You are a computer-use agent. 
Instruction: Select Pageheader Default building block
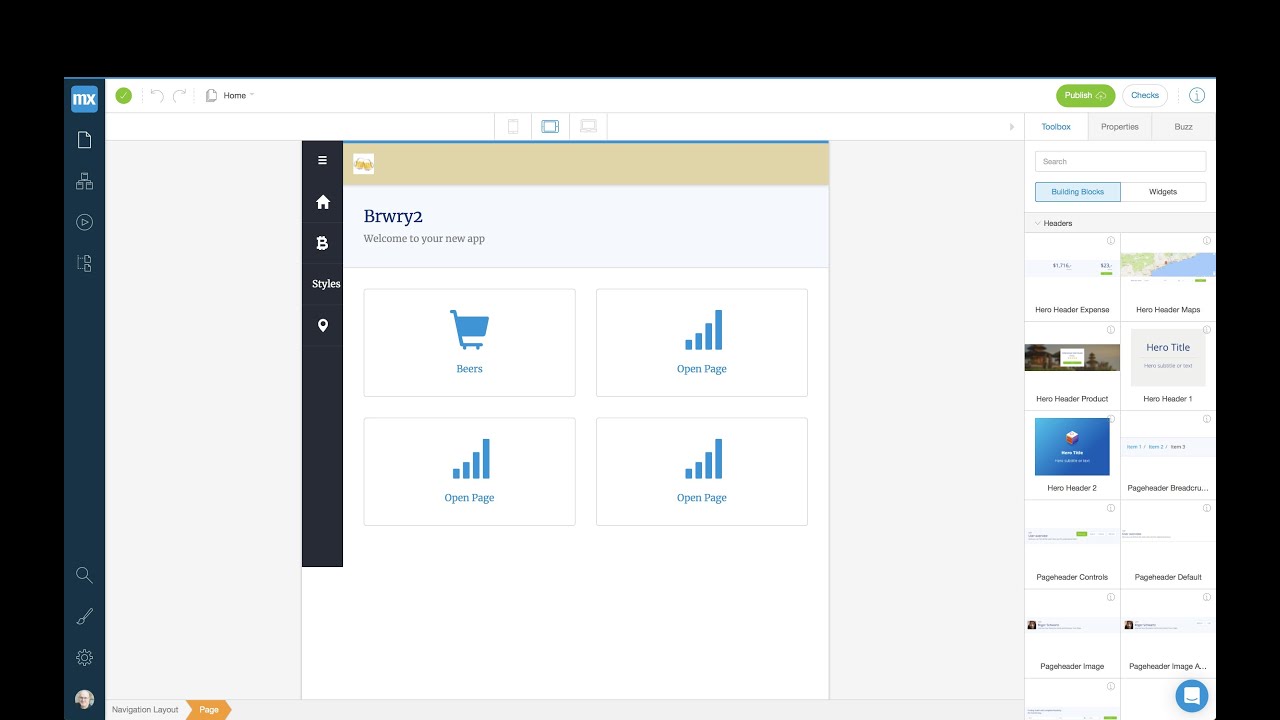pos(1168,544)
